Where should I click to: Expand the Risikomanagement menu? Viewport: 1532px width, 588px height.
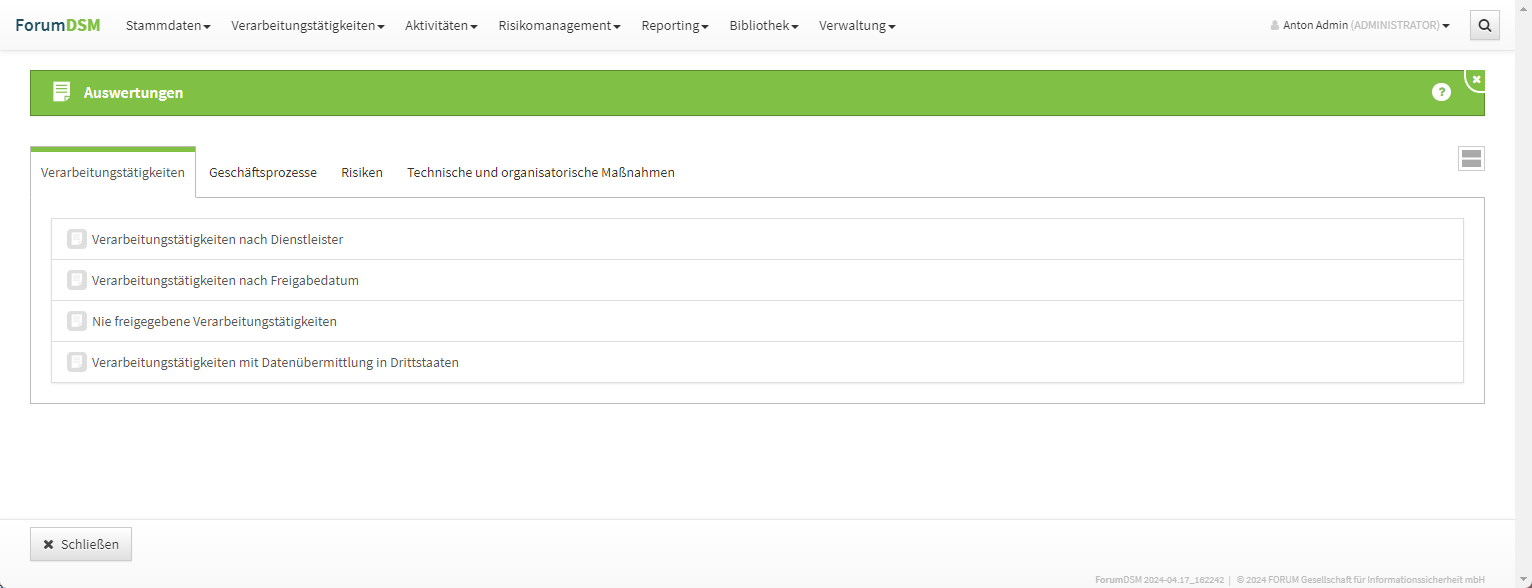(x=559, y=26)
